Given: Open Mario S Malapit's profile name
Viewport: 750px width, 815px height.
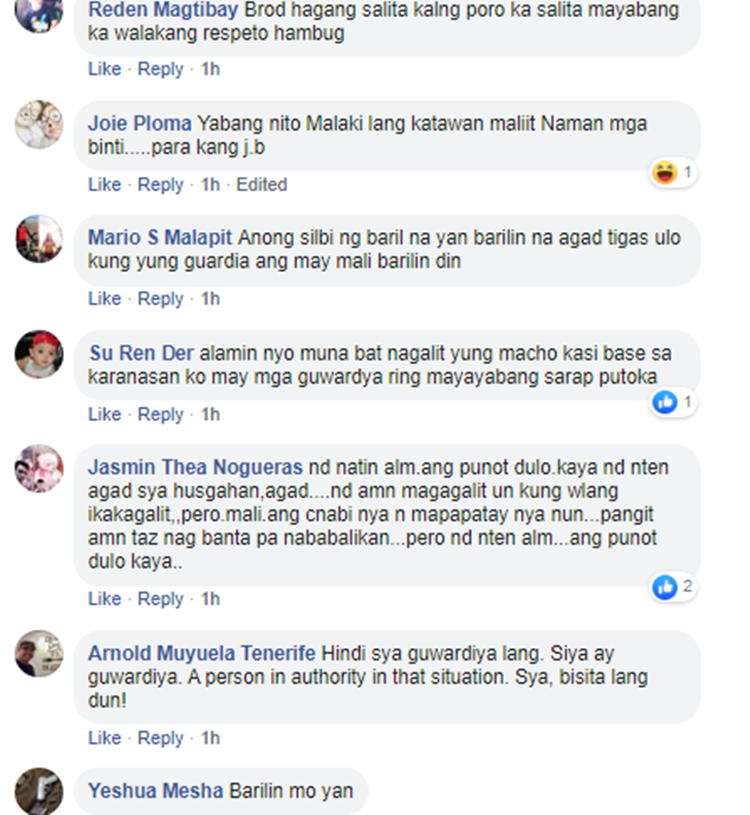Looking at the screenshot, I should (x=160, y=238).
